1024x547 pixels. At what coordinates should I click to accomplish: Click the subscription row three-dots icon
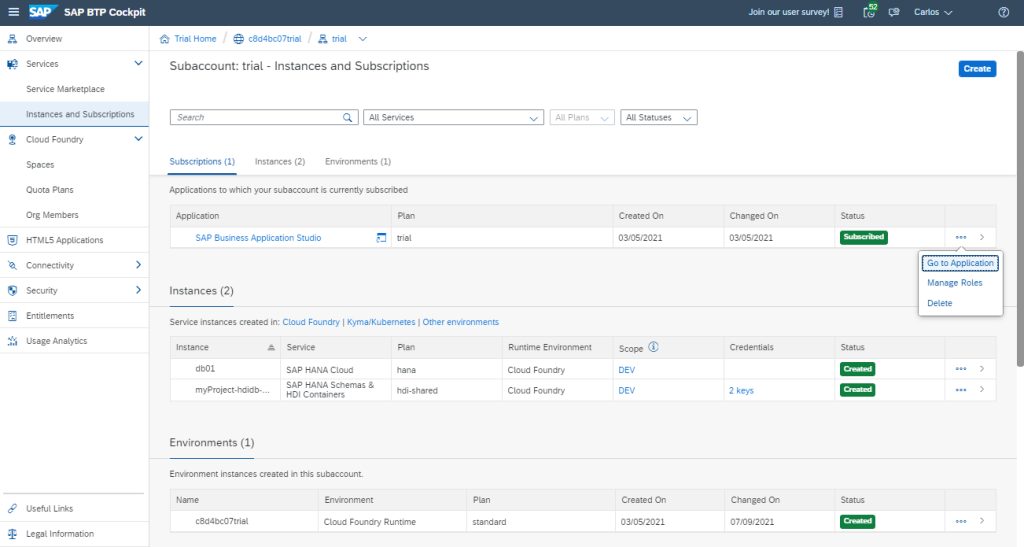(961, 238)
